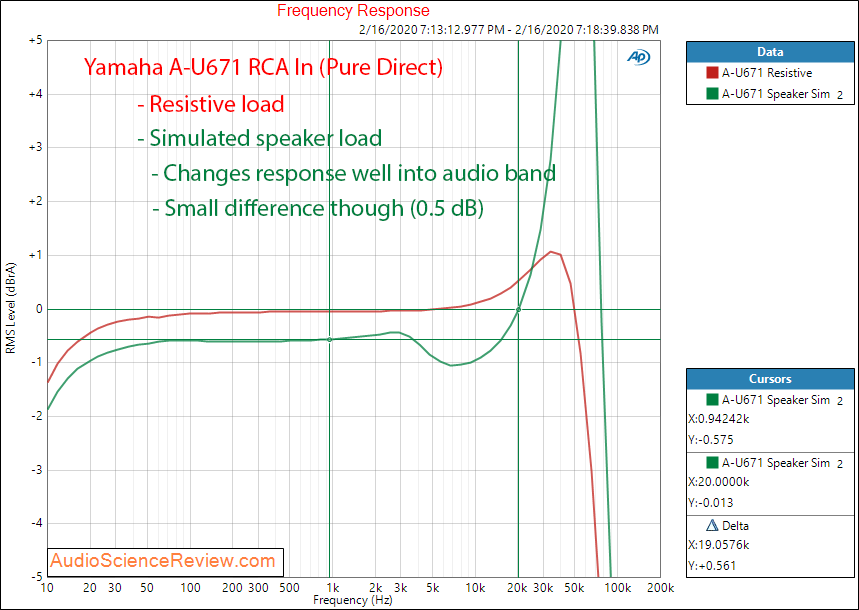The image size is (859, 610).
Task: Click the 10 Hz frequency axis tick label
Action: pos(48,588)
